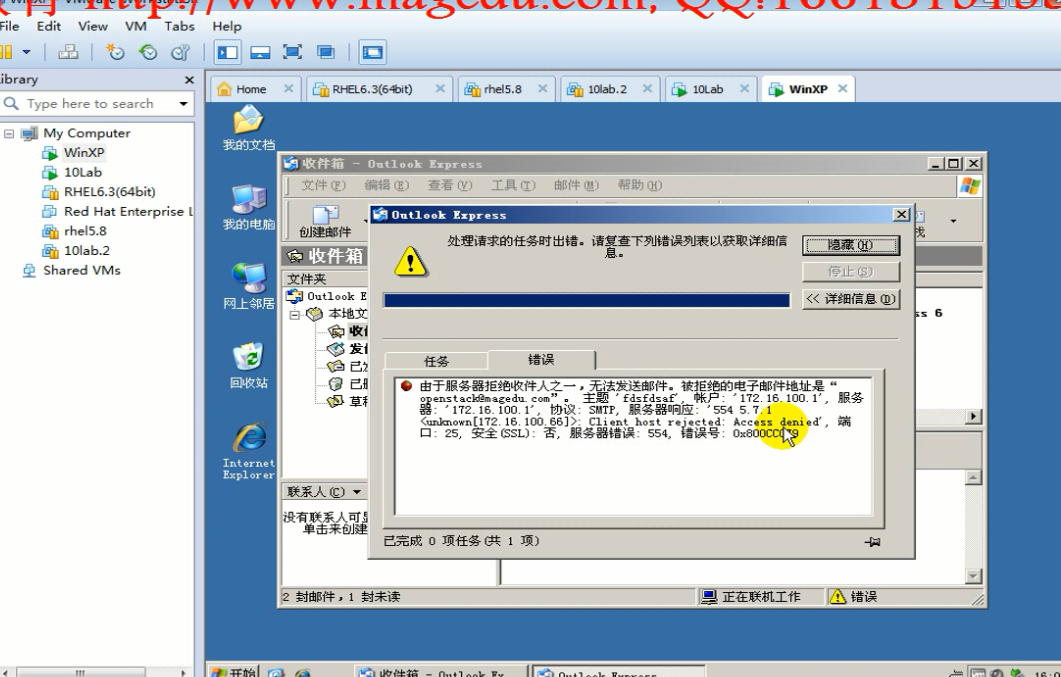Select the 错误 tab in dialog
The image size is (1061, 677).
pos(541,360)
